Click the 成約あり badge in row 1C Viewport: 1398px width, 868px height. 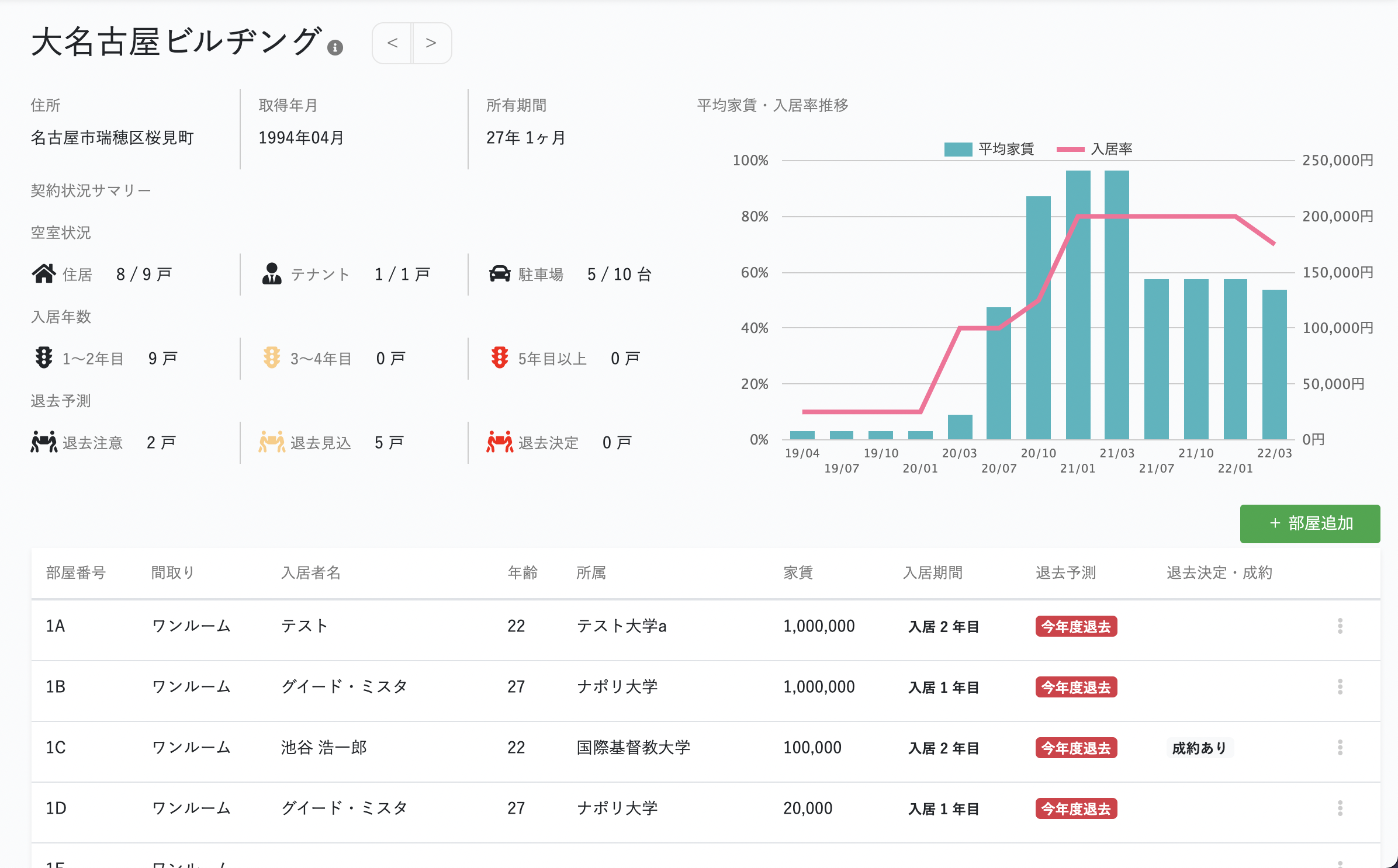(x=1199, y=748)
